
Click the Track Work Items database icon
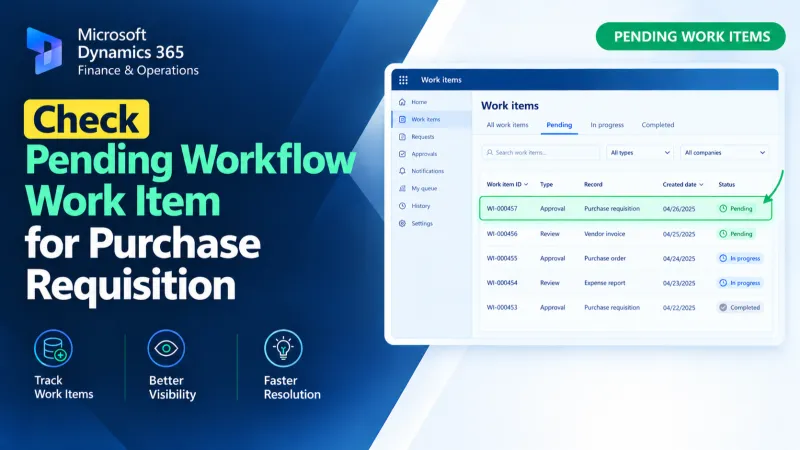click(x=54, y=348)
